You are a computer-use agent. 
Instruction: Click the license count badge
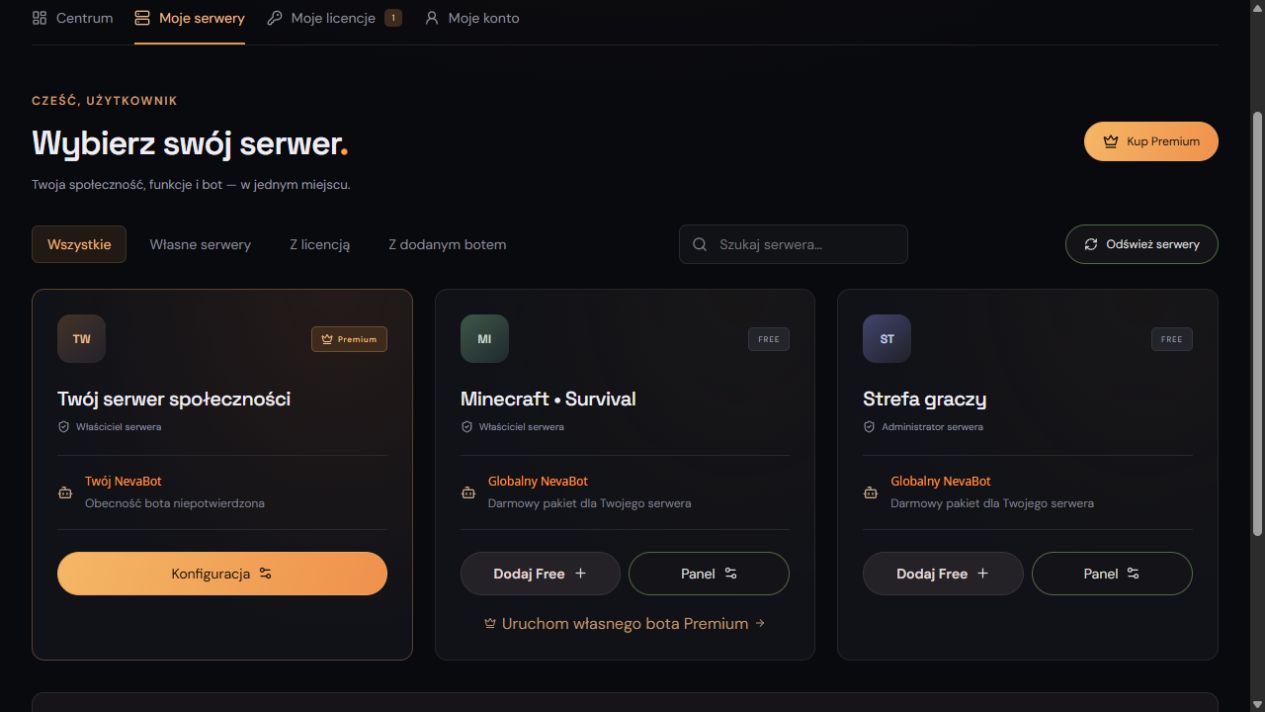coord(394,18)
